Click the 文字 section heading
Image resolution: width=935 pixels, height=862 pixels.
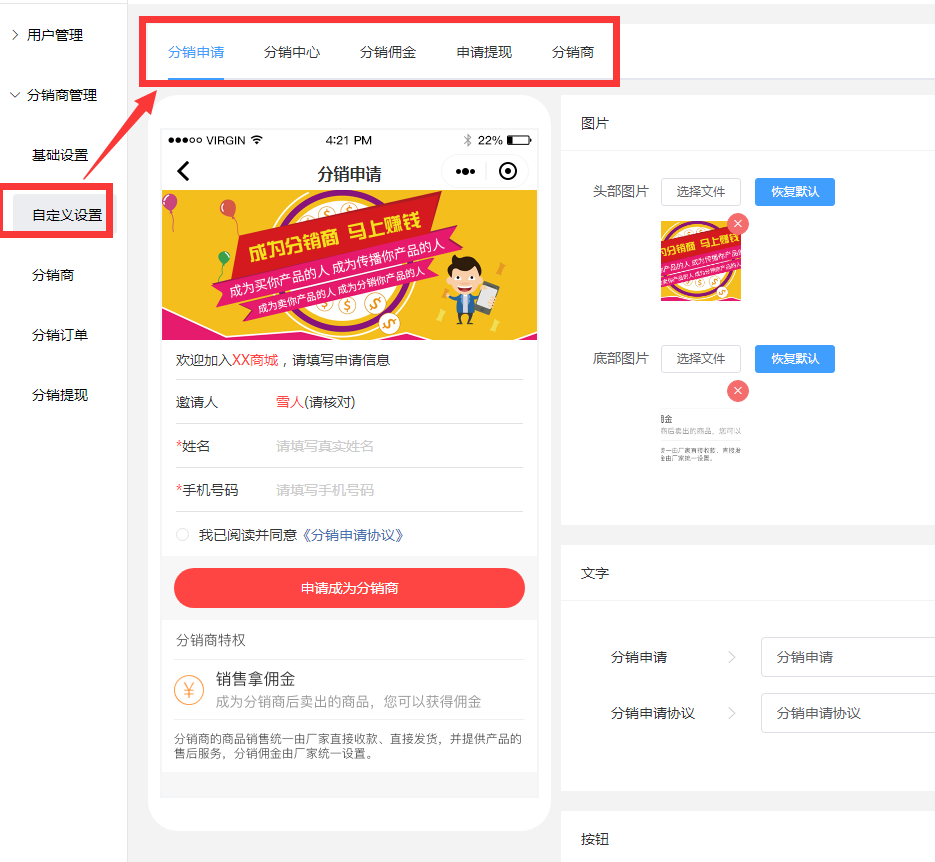pos(595,573)
